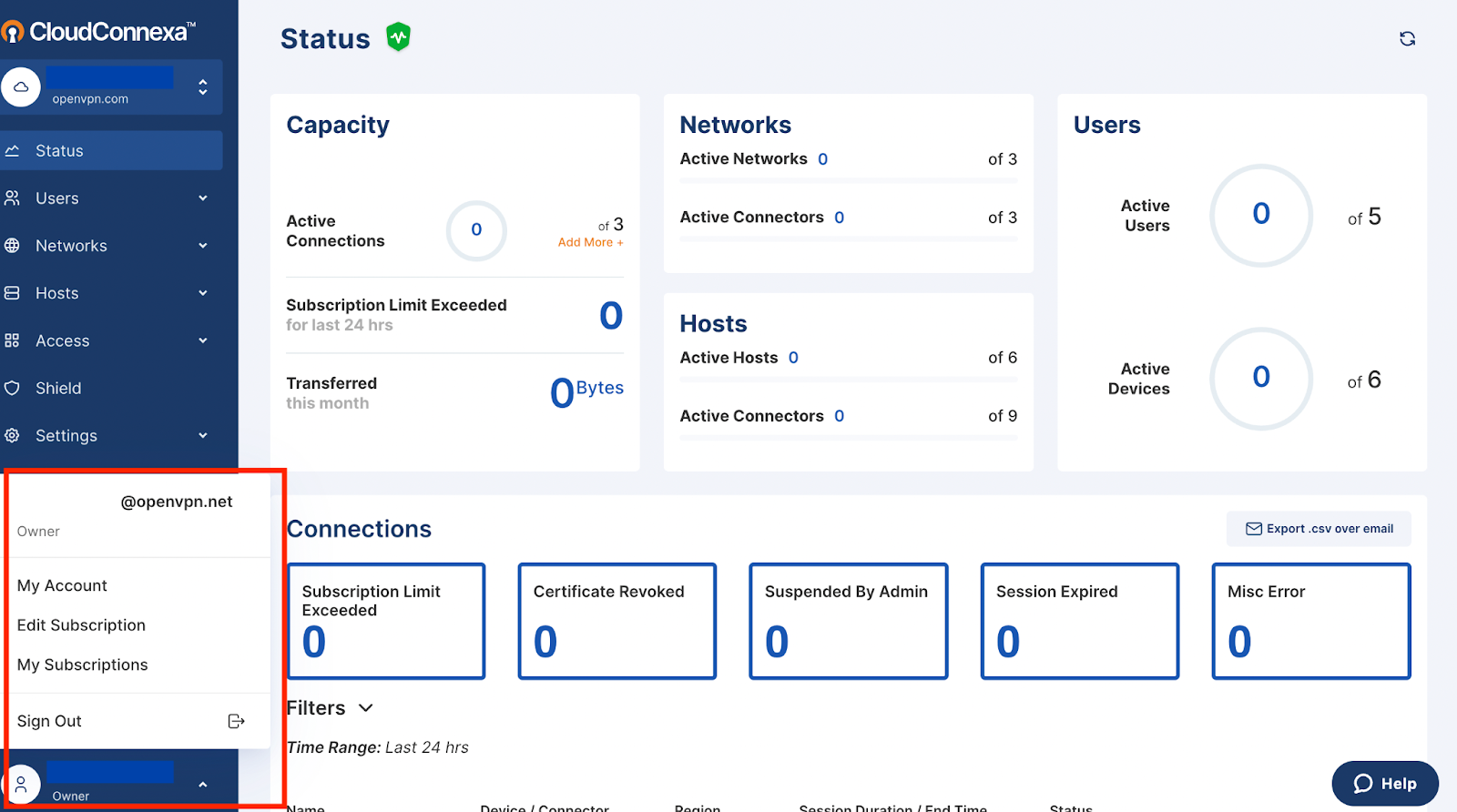Click the green shield status badge
1457x812 pixels.
point(398,37)
